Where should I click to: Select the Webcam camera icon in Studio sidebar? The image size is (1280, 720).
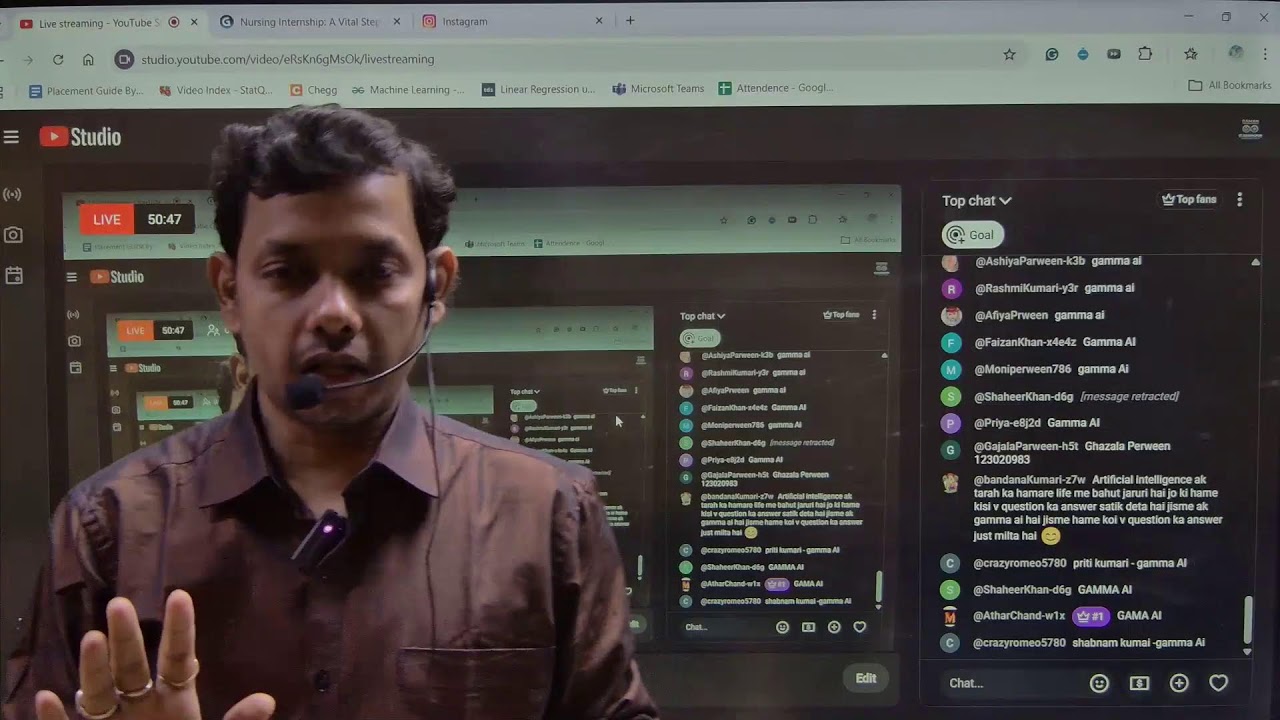click(x=13, y=235)
